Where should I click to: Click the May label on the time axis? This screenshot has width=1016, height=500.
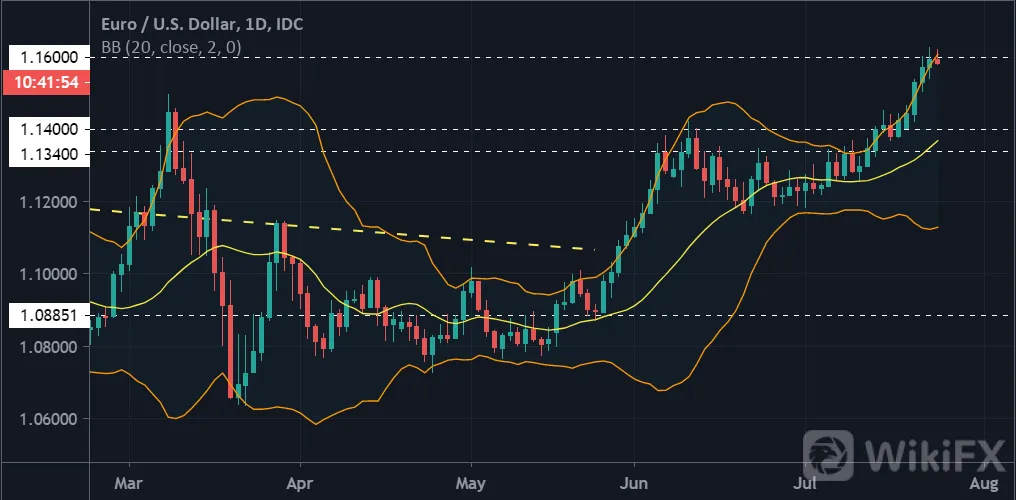pyautogui.click(x=470, y=483)
